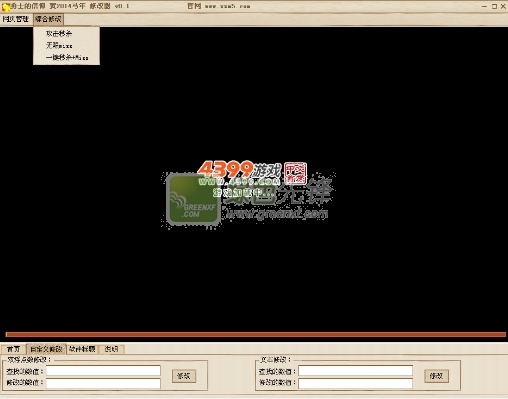Switch to the 首页 tab
Screen dimensions: 508x399
pos(14,349)
